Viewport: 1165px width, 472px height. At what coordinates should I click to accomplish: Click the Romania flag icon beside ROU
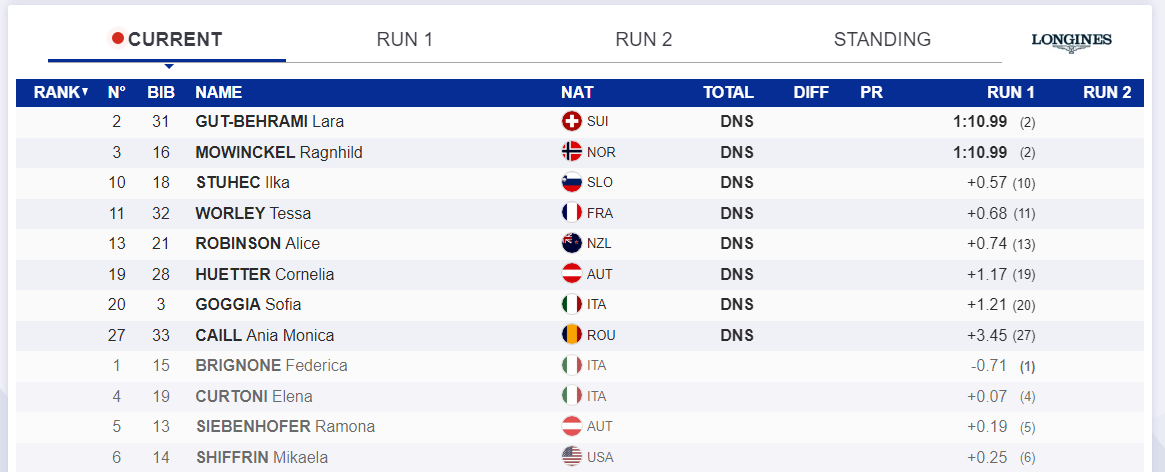click(x=572, y=335)
